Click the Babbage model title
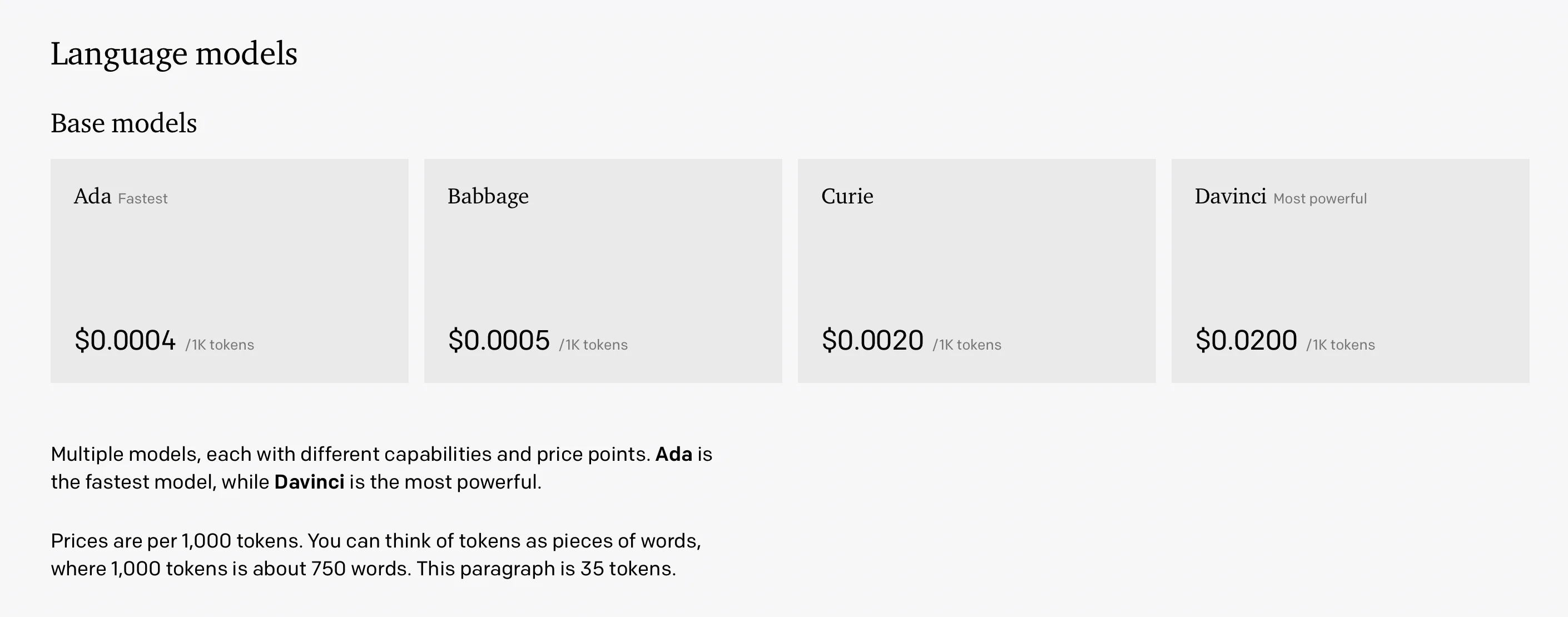 (488, 197)
